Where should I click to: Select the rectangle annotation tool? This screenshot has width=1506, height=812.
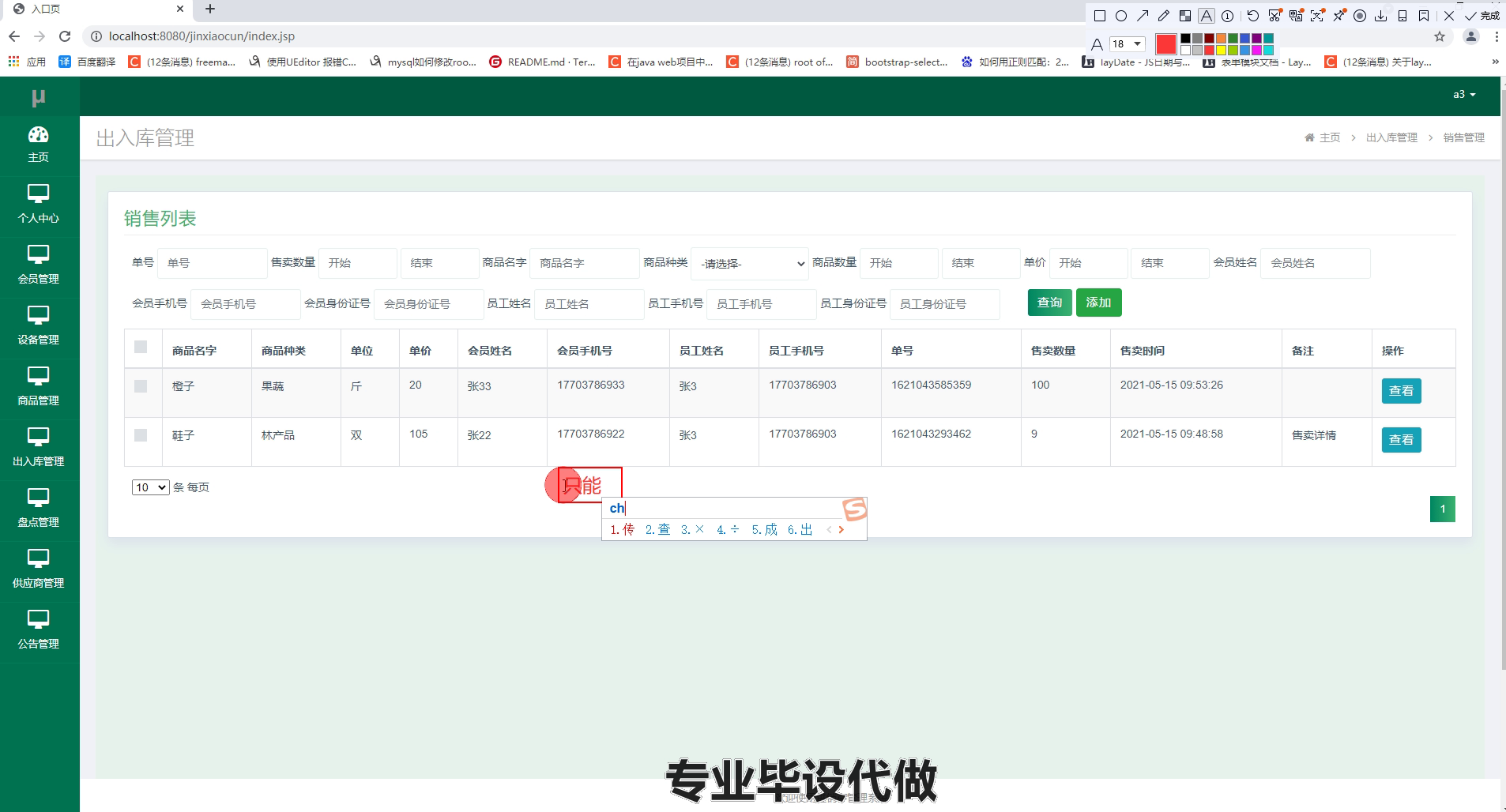click(x=1099, y=16)
